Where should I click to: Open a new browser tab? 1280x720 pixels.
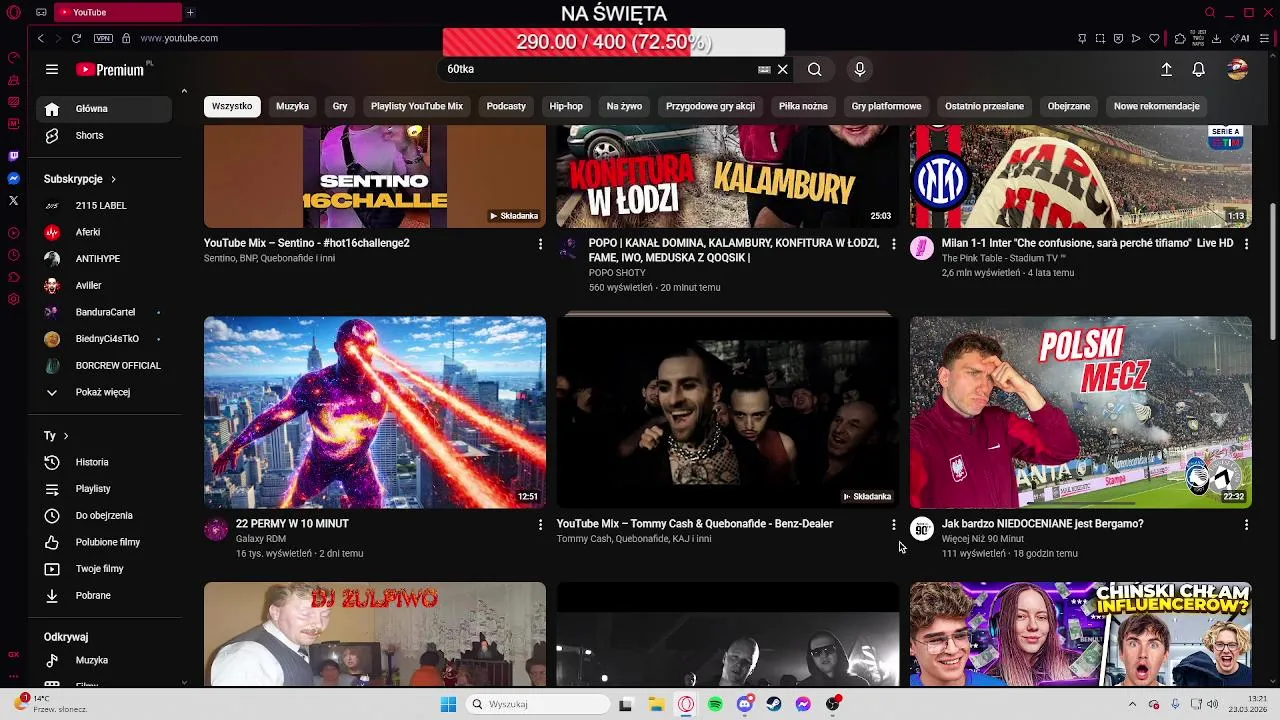point(190,12)
